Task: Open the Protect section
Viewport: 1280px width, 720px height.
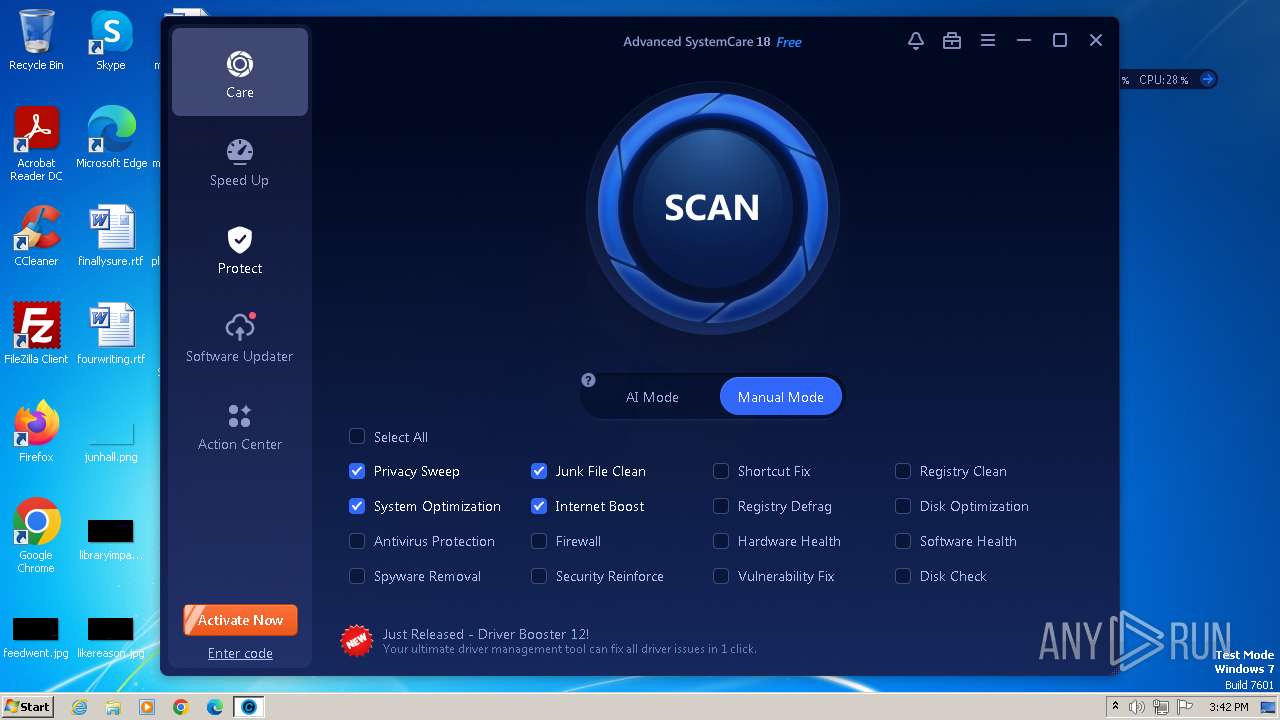Action: 240,250
